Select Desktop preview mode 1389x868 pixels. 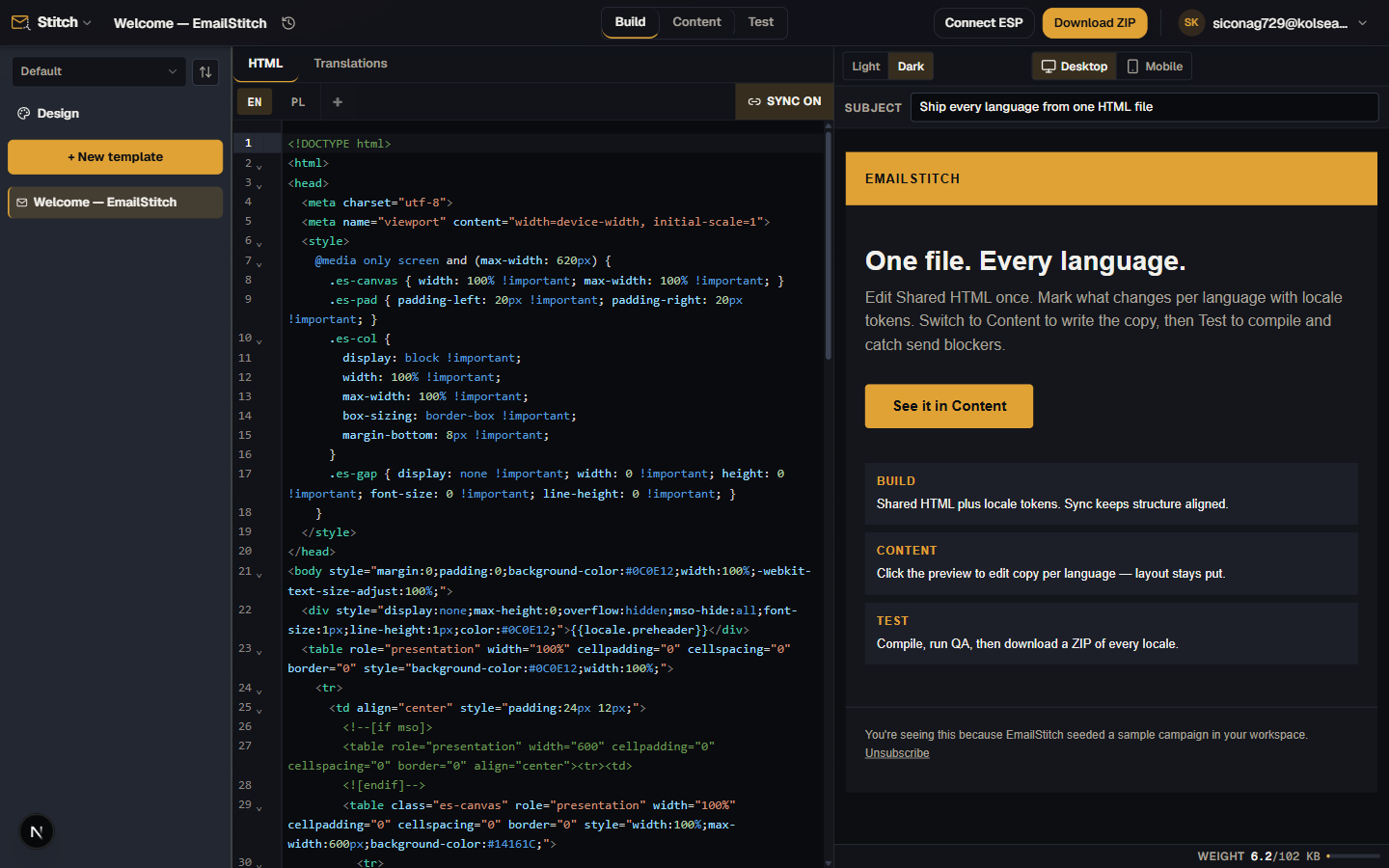tap(1075, 67)
